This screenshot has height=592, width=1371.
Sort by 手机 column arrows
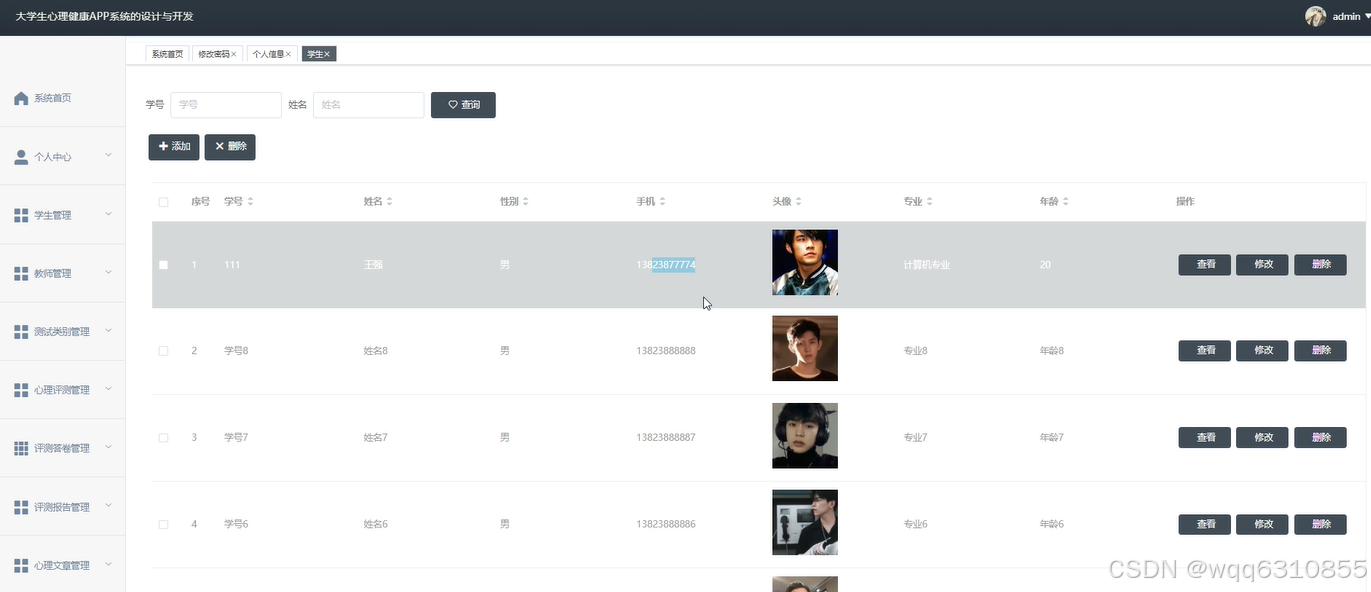[x=662, y=202]
